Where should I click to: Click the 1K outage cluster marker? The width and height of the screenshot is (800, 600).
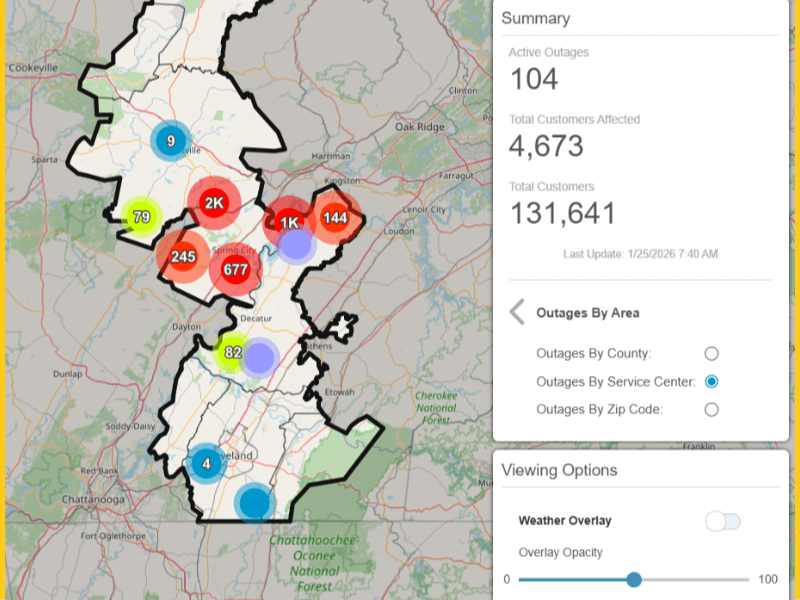288,222
